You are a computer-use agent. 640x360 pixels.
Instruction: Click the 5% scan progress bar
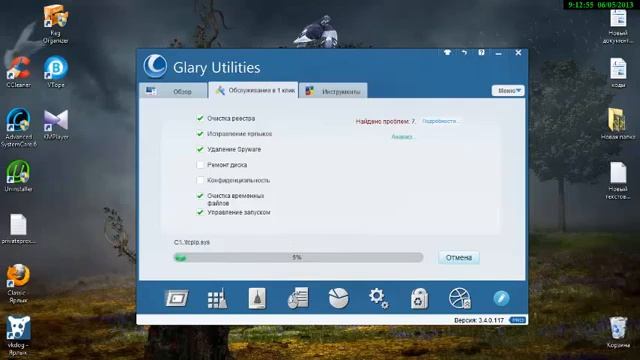click(x=298, y=258)
